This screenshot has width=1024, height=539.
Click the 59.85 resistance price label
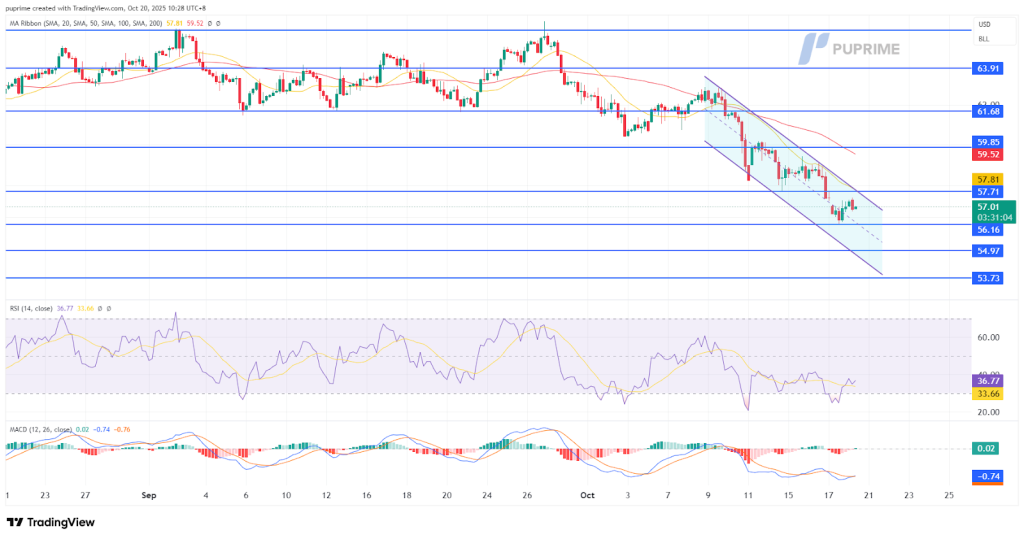(x=987, y=142)
